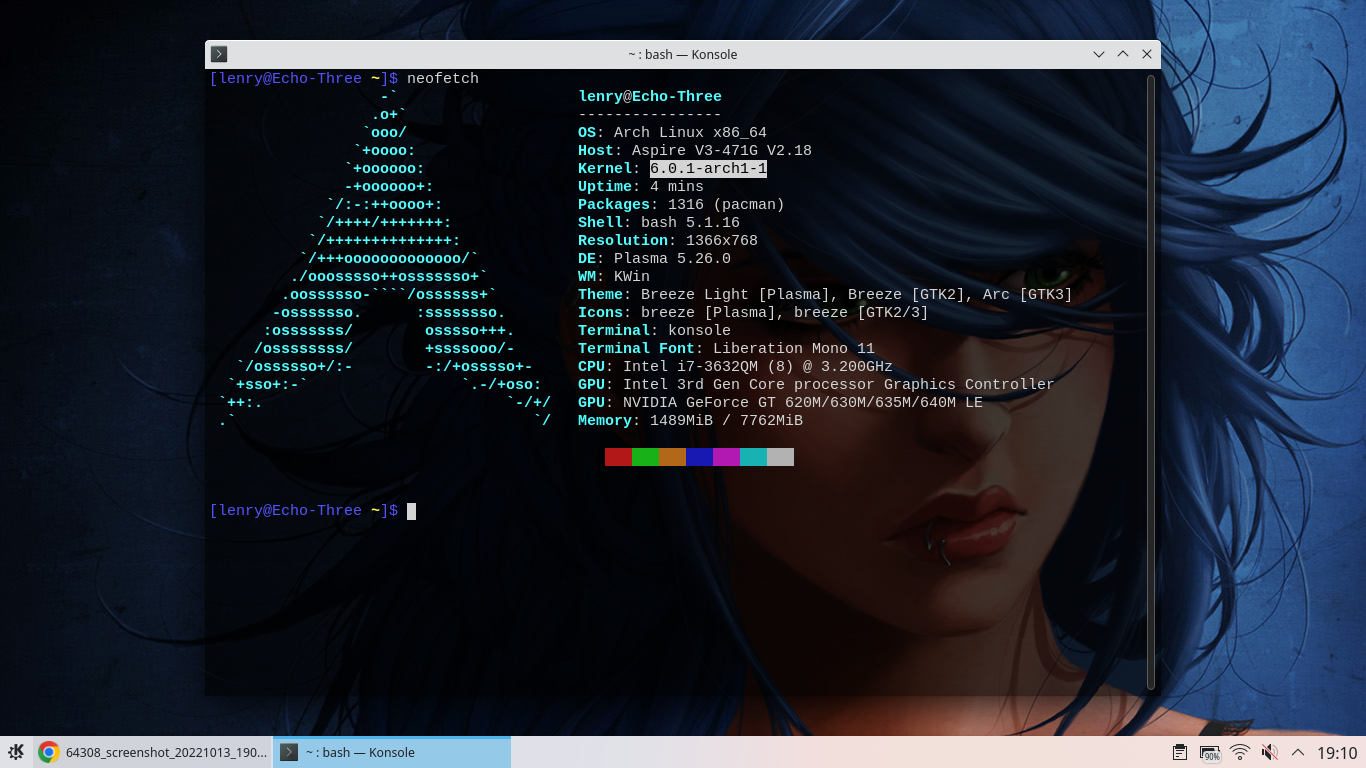Click the terminal cursor at the bottom prompt
The height and width of the screenshot is (768, 1366).
(x=411, y=511)
